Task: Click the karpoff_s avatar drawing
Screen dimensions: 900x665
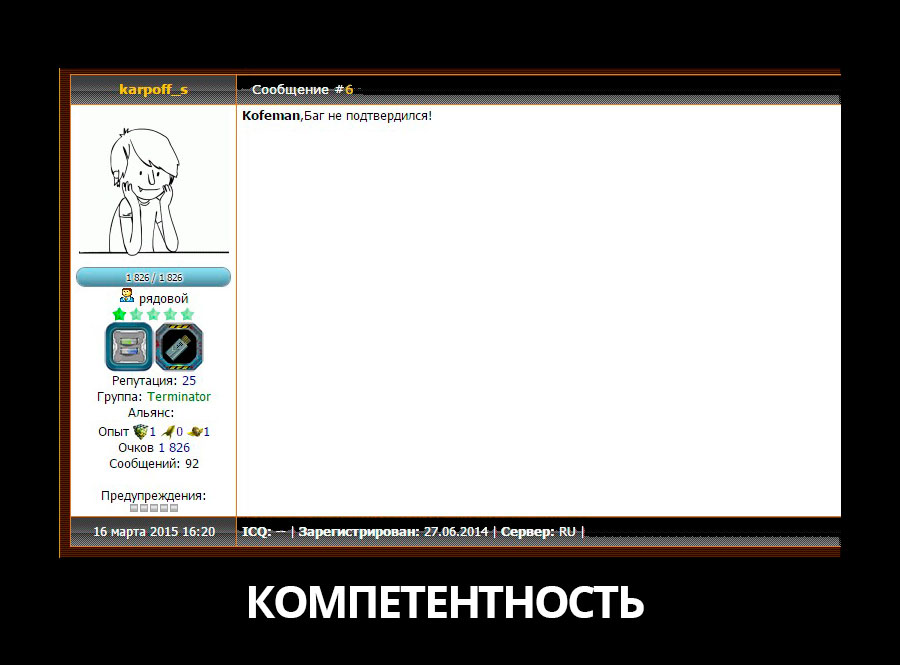Action: (x=153, y=190)
